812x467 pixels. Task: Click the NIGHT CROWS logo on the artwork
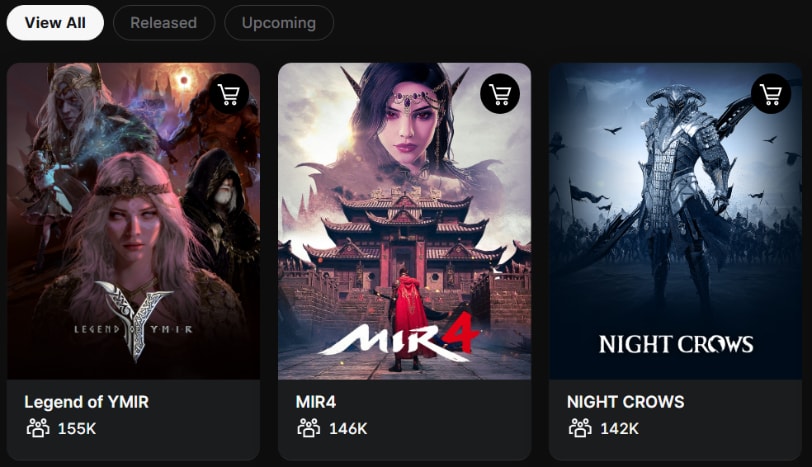pyautogui.click(x=676, y=344)
